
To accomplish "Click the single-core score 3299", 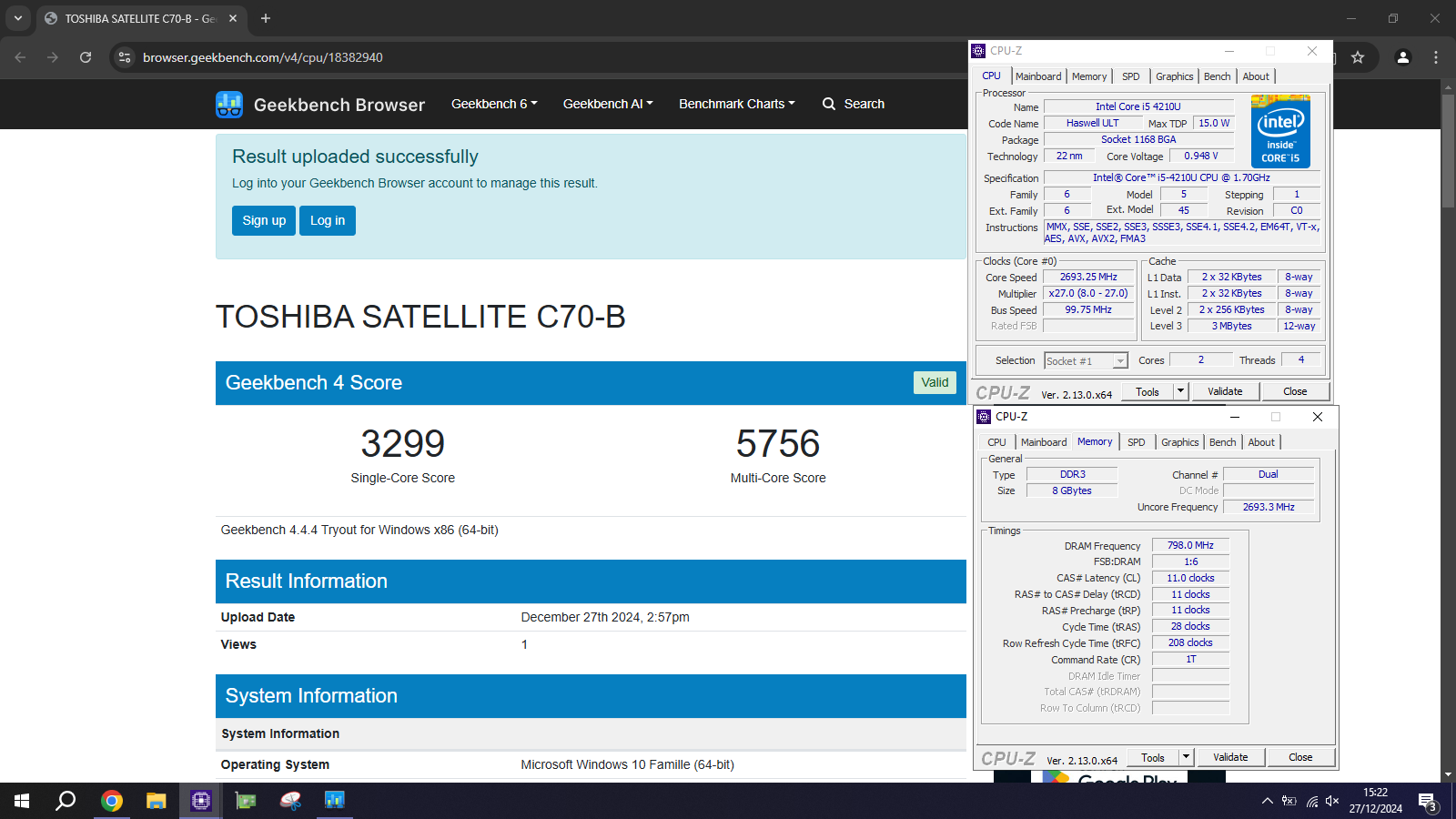I will pos(403,444).
